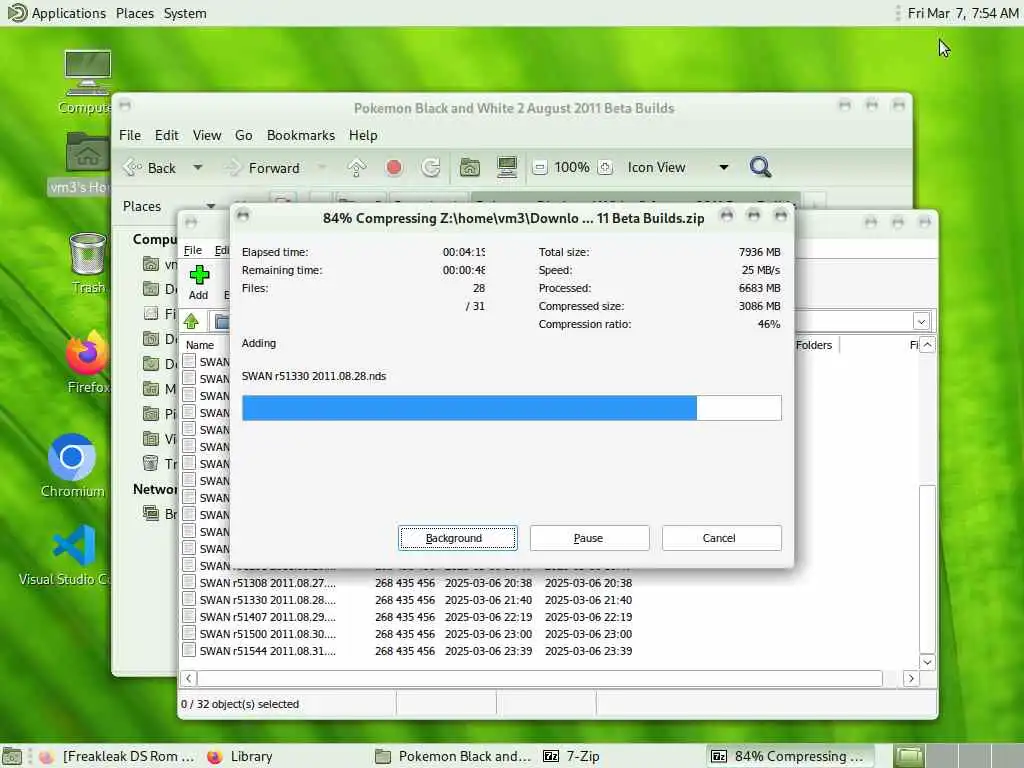Viewport: 1024px width, 768px height.
Task: Click red Stop loading icon
Action: (x=394, y=168)
